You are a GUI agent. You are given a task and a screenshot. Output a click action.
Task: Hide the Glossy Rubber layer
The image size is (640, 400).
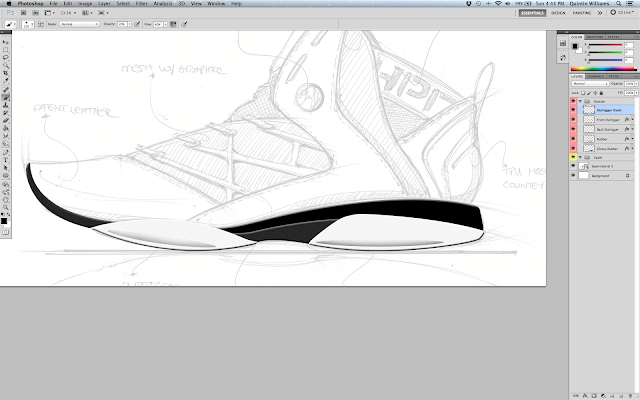573,149
